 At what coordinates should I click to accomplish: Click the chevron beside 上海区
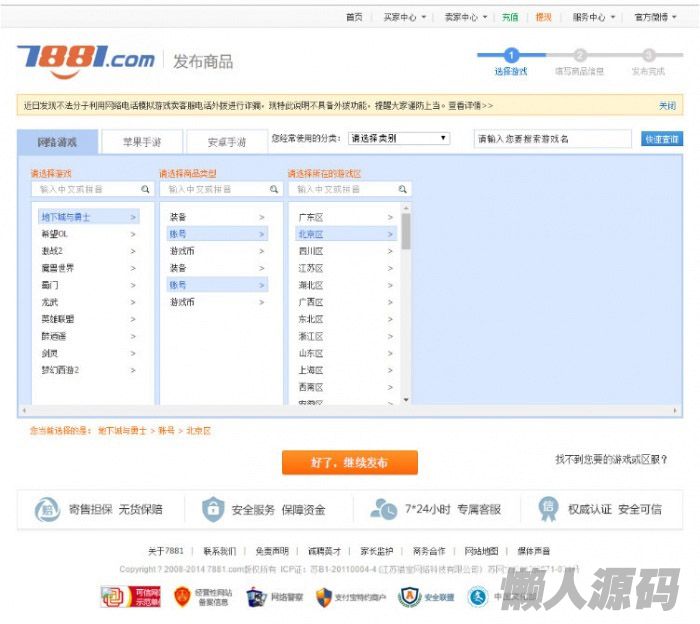click(x=390, y=370)
